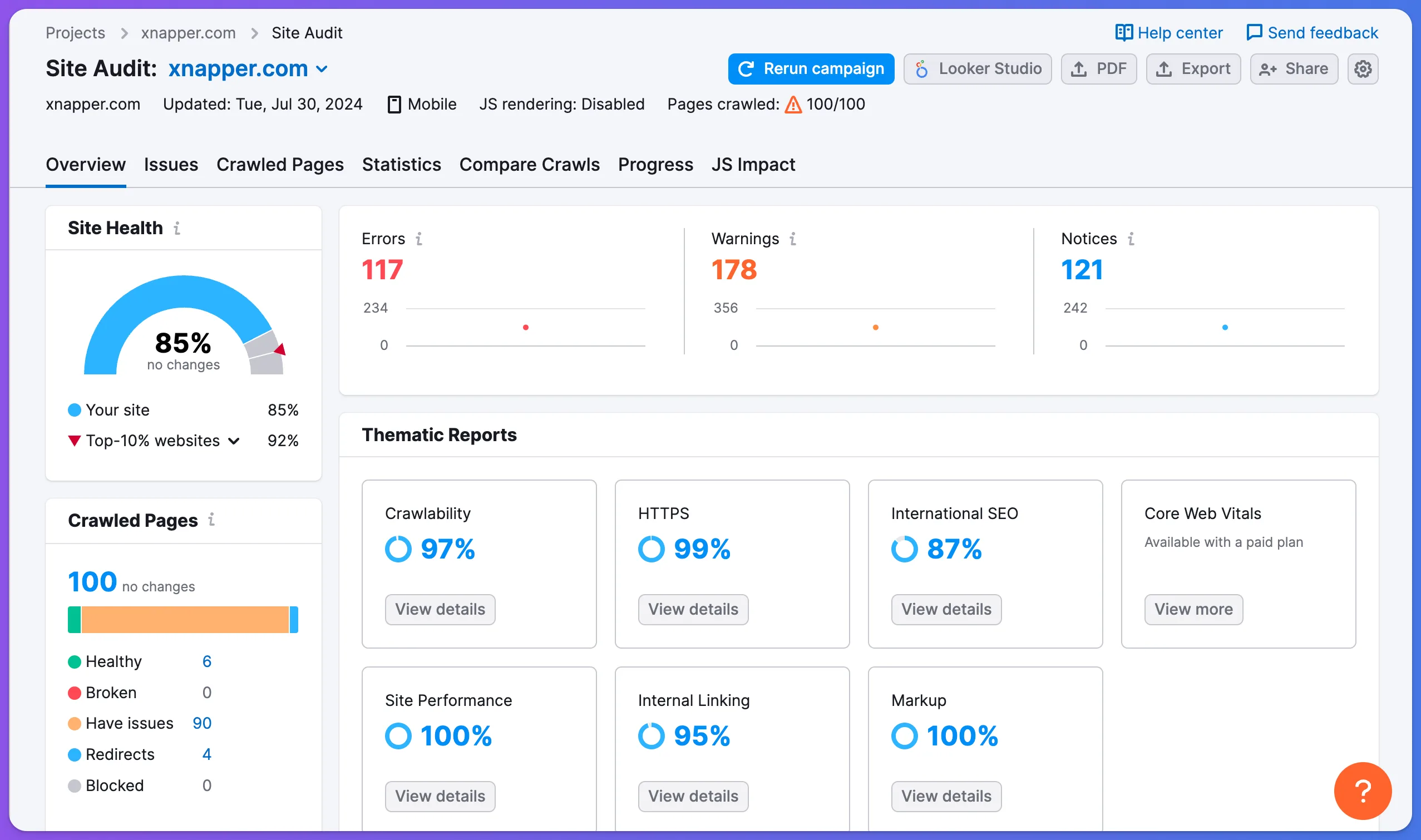Image resolution: width=1421 pixels, height=840 pixels.
Task: View details for International SEO report
Action: click(946, 610)
